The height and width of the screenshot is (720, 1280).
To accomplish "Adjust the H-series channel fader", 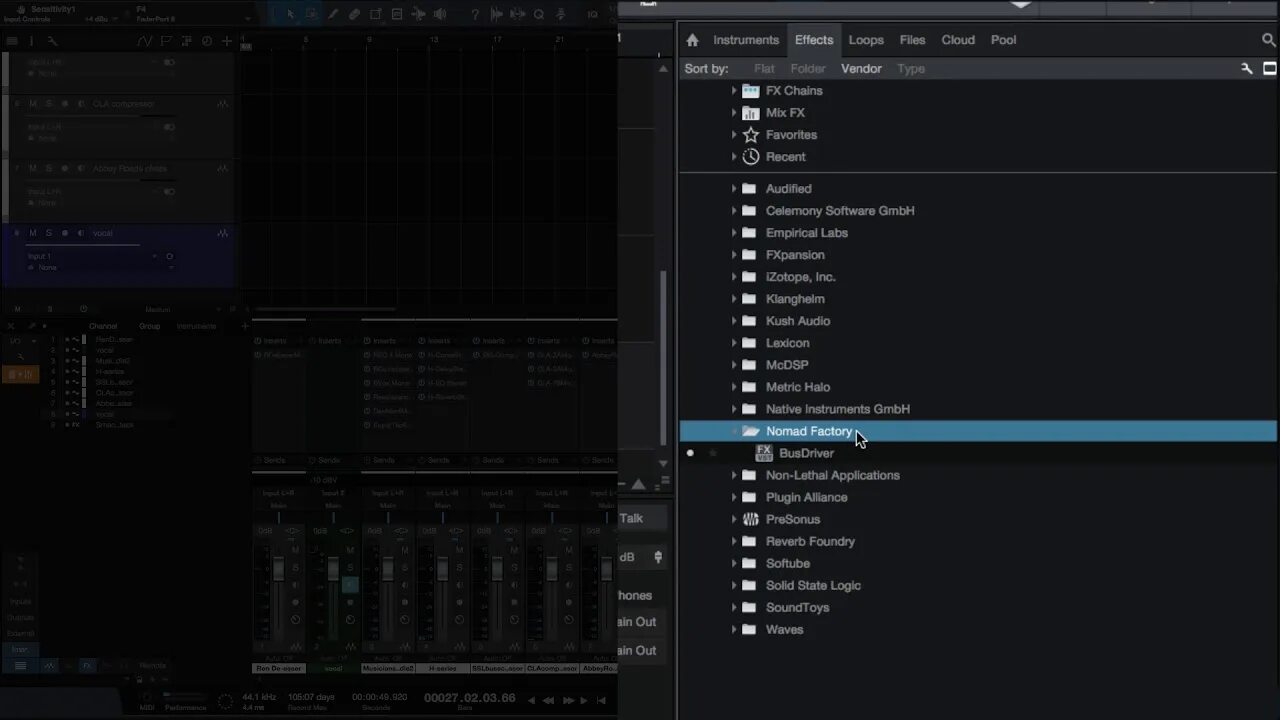I will [x=442, y=571].
